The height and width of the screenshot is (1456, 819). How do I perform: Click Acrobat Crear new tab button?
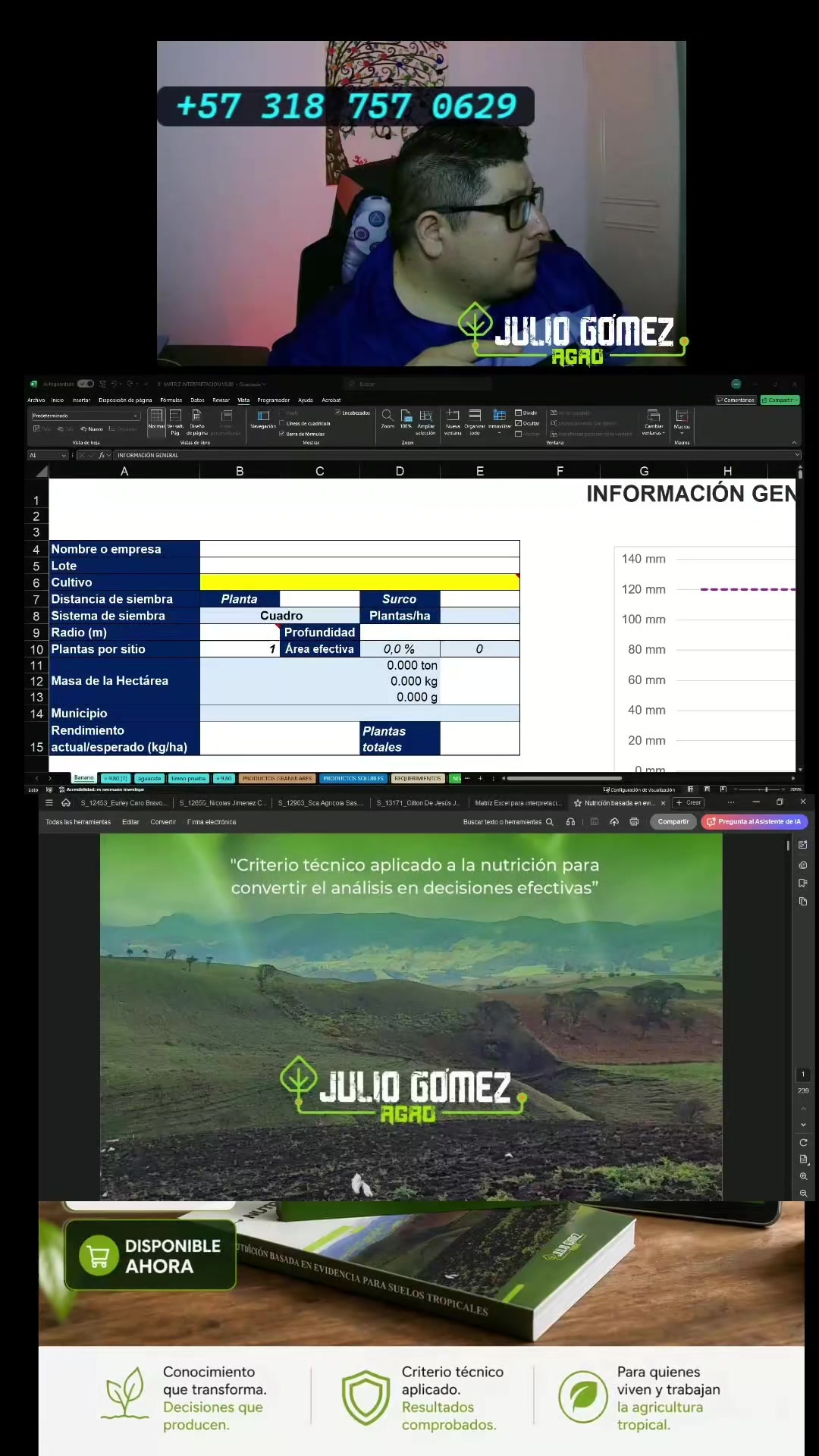[x=689, y=802]
